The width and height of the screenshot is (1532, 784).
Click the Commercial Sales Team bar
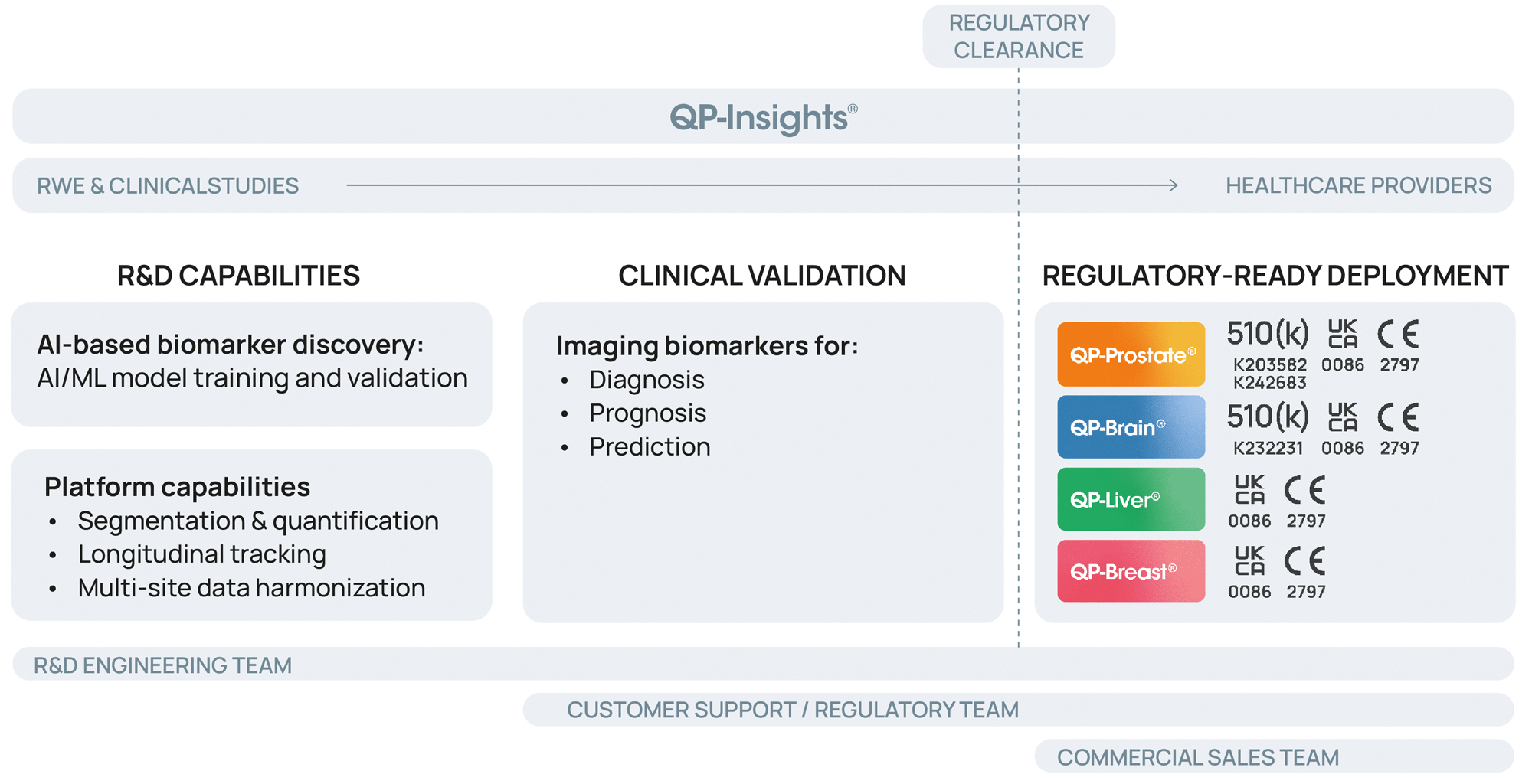1274,756
